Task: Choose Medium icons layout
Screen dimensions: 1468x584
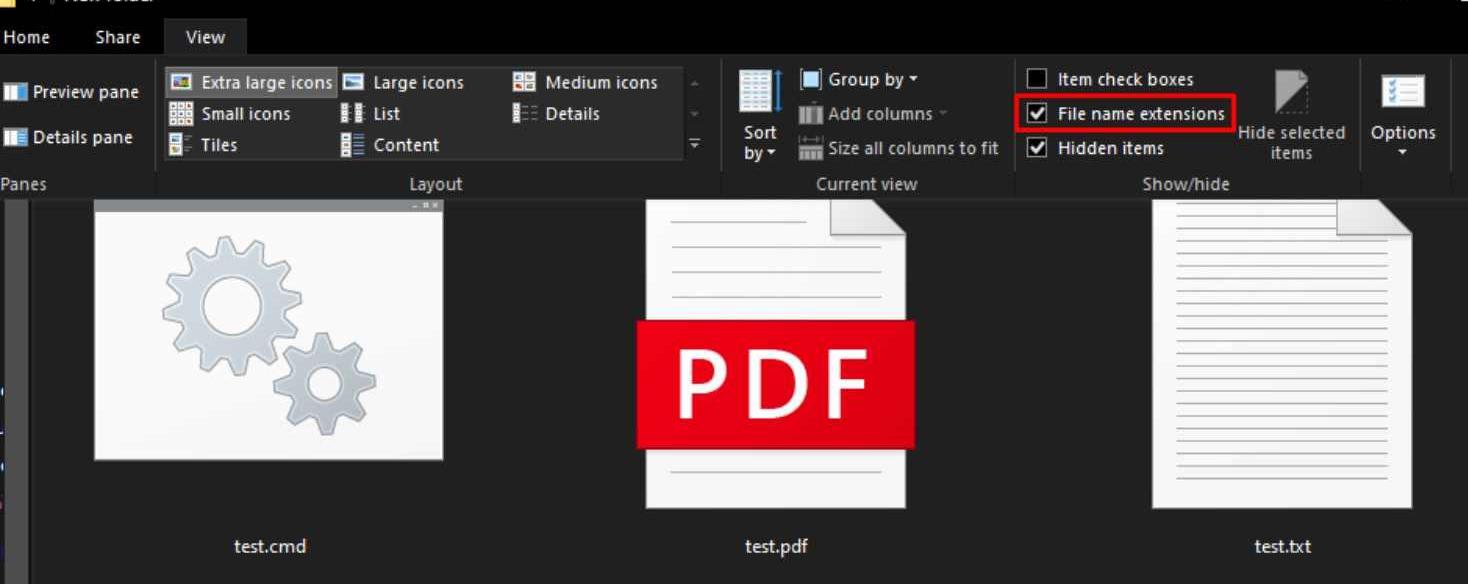Action: 586,83
